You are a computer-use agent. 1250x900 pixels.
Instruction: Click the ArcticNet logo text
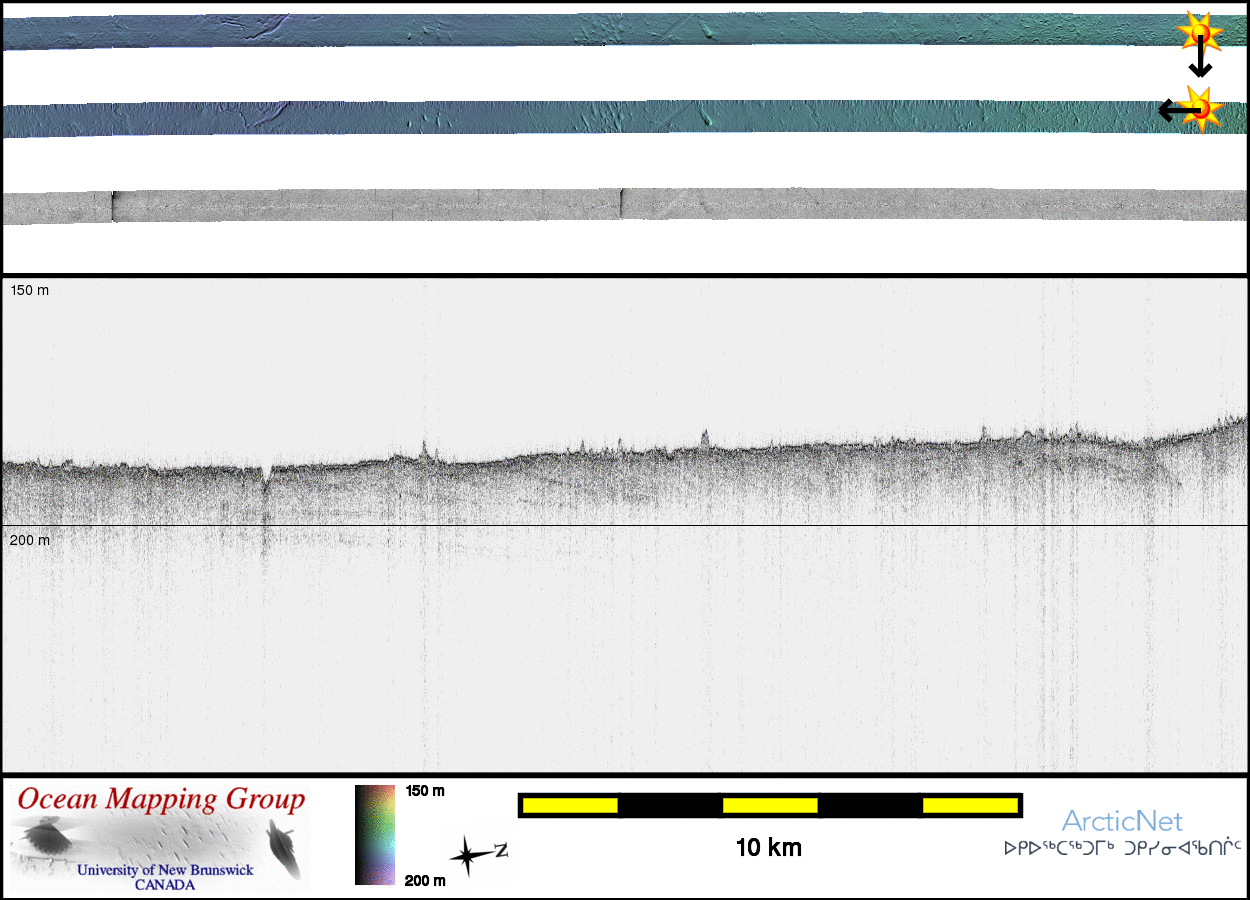coord(1122,822)
